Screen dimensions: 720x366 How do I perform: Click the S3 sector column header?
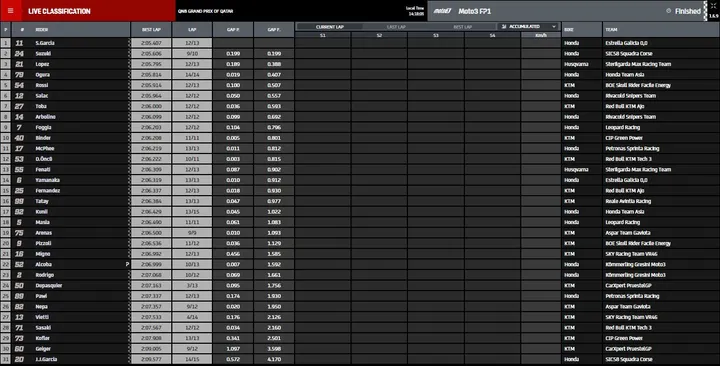(x=436, y=35)
